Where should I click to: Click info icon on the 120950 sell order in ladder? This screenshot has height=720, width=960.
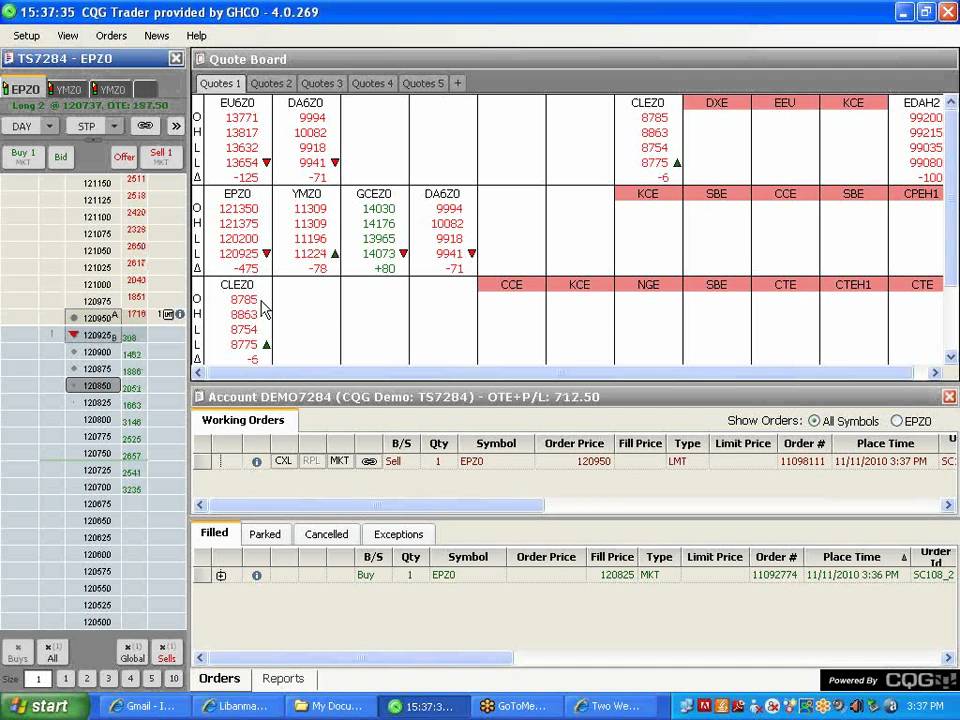pos(180,314)
